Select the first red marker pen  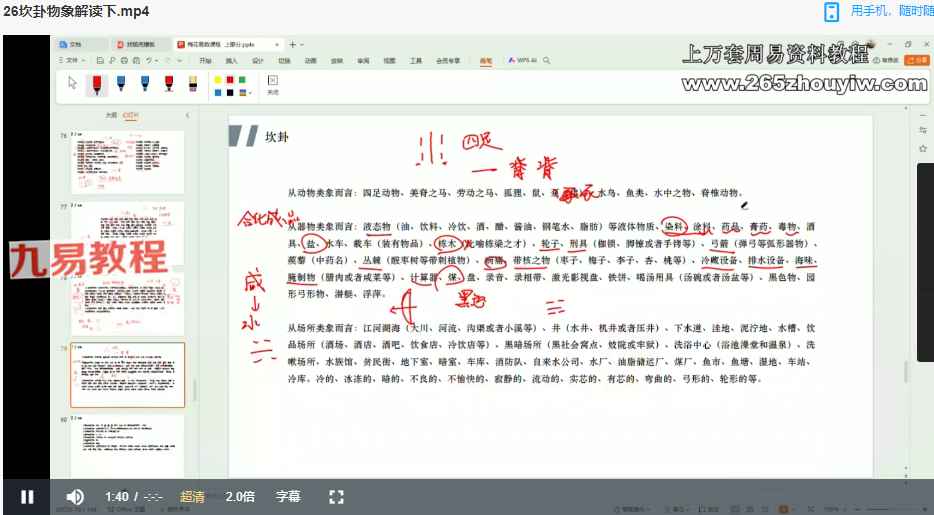coord(96,84)
